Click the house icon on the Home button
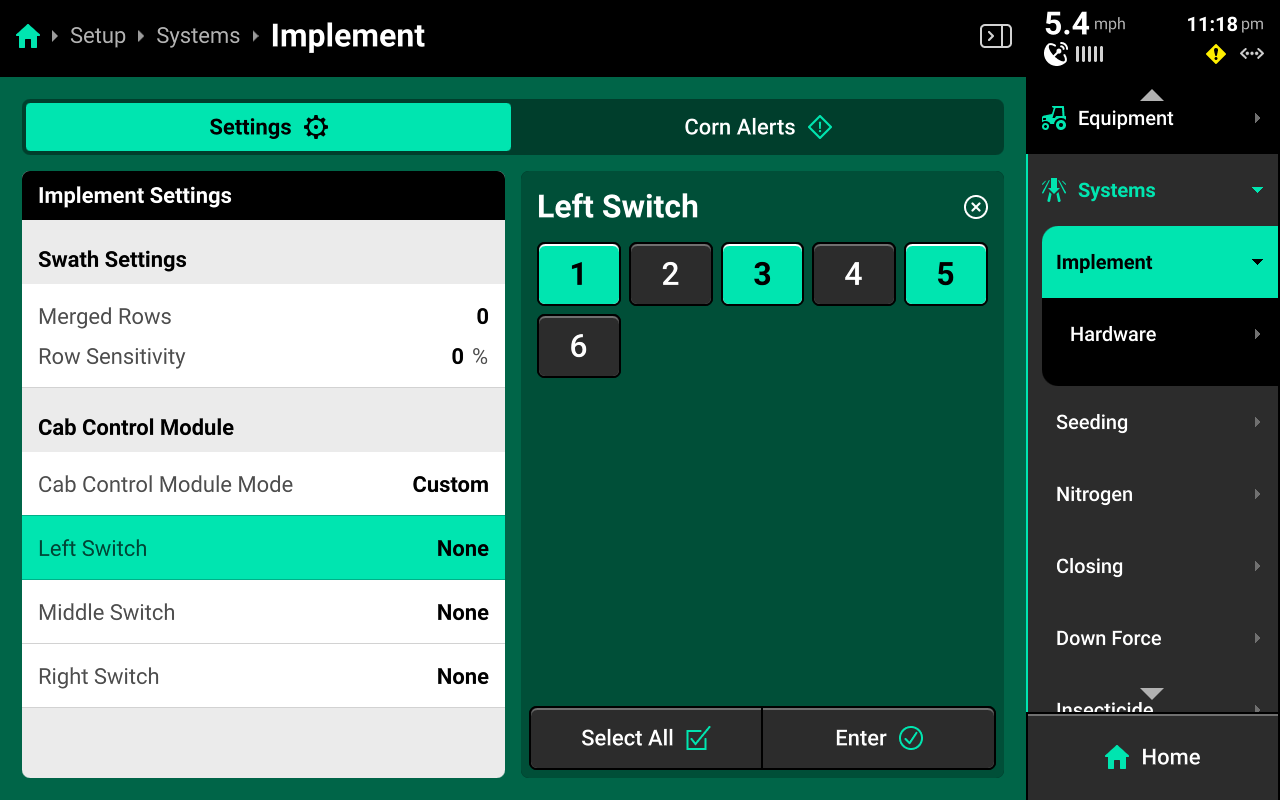Viewport: 1280px width, 800px height. tap(1117, 757)
